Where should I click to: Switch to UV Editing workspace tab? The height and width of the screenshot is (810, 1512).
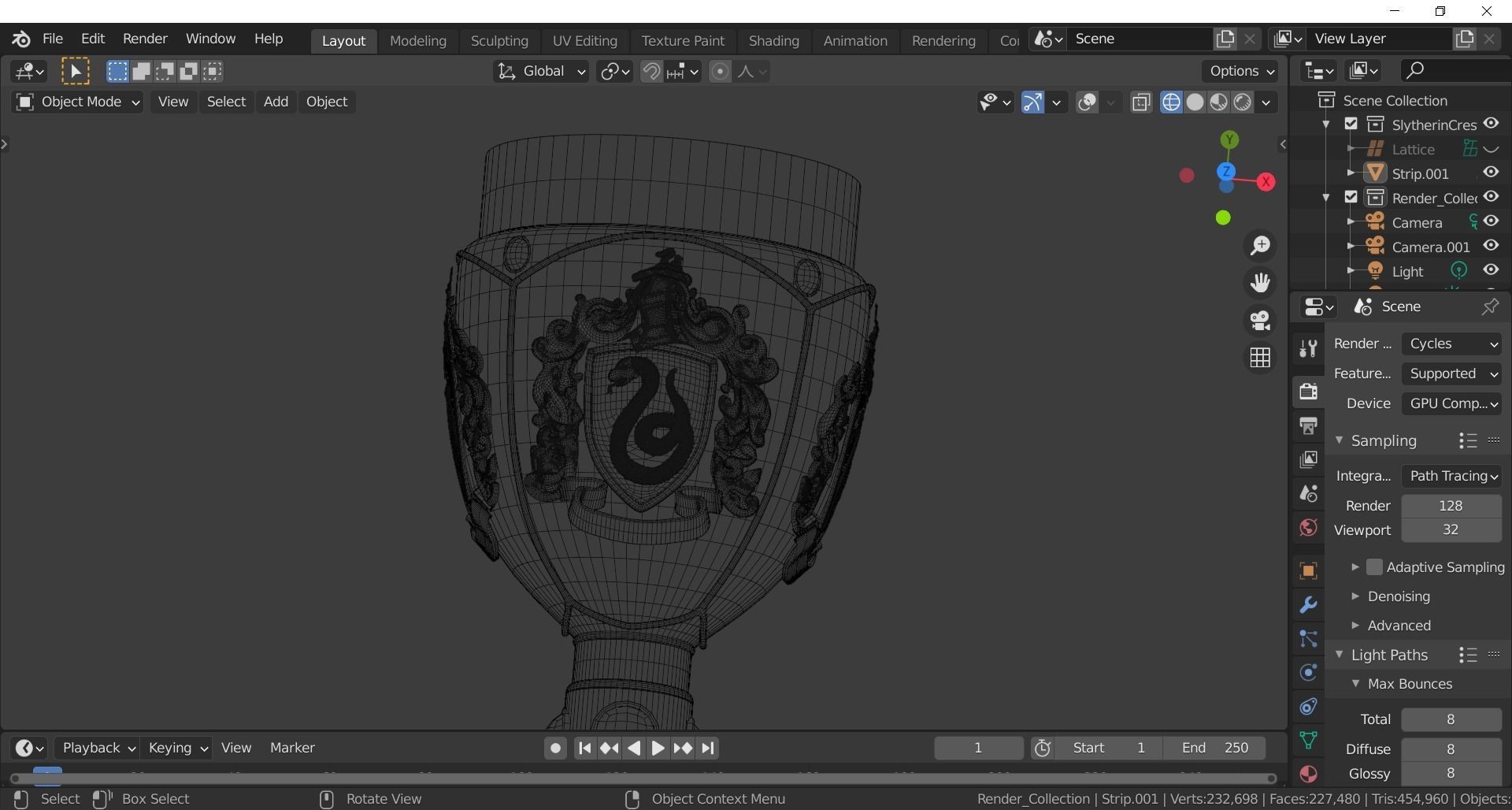pos(584,41)
